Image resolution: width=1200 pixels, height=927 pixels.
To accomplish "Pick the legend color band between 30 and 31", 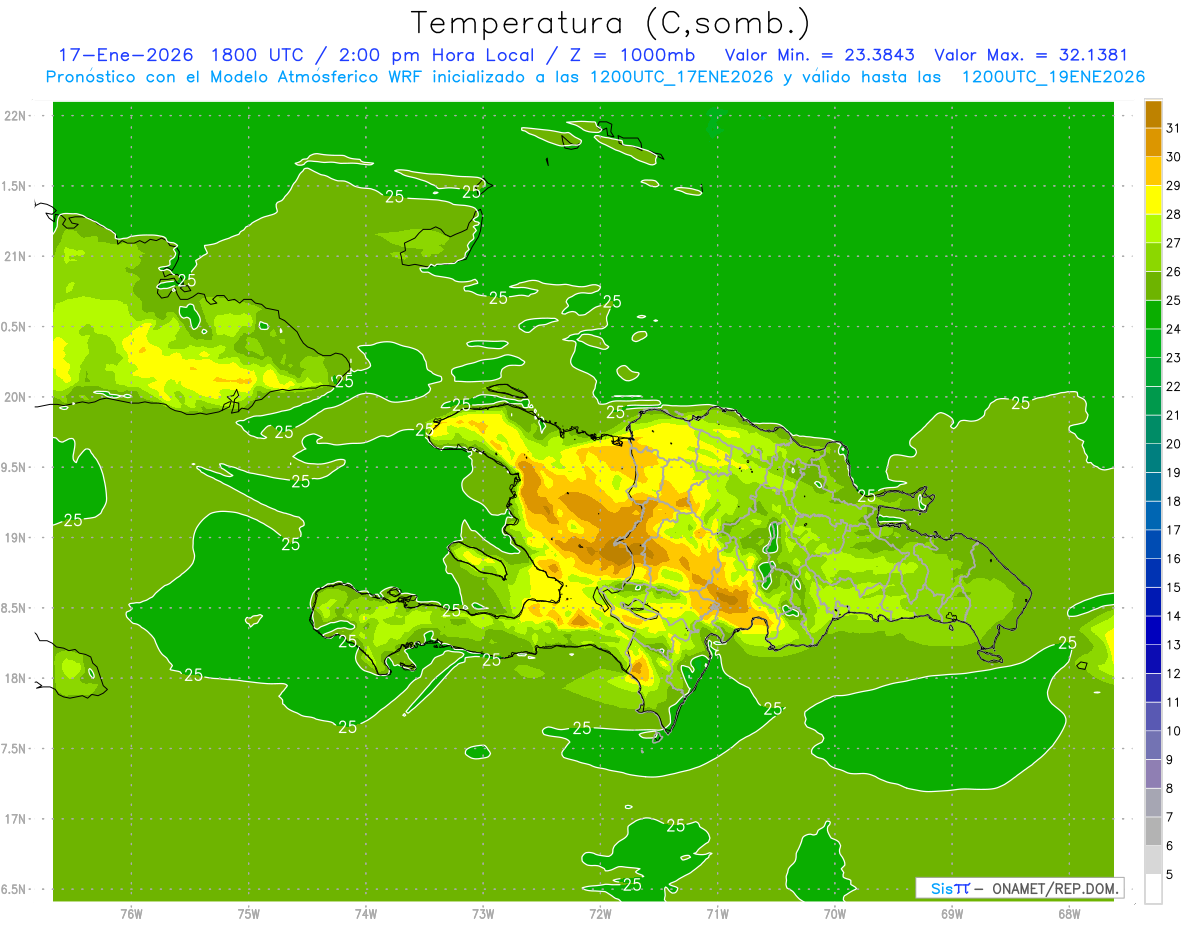I will (x=1153, y=142).
